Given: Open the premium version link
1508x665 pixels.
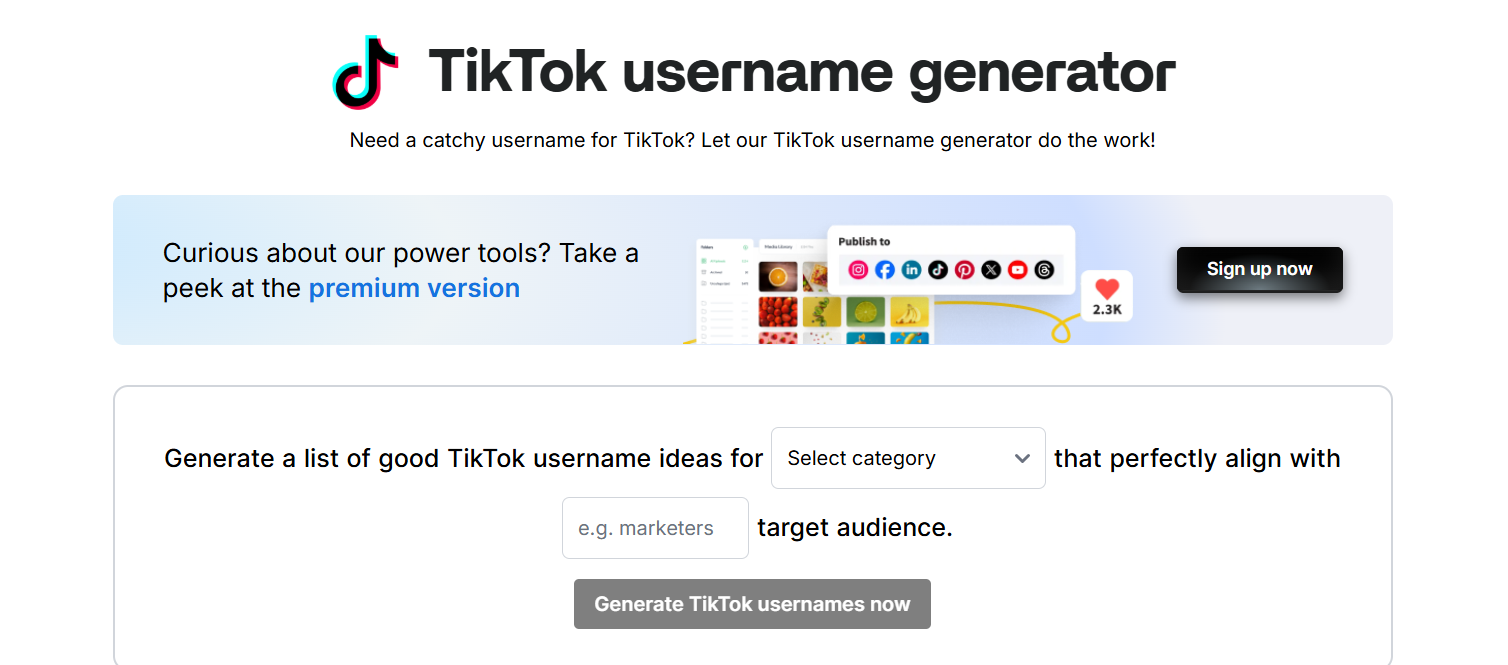Looking at the screenshot, I should (414, 288).
